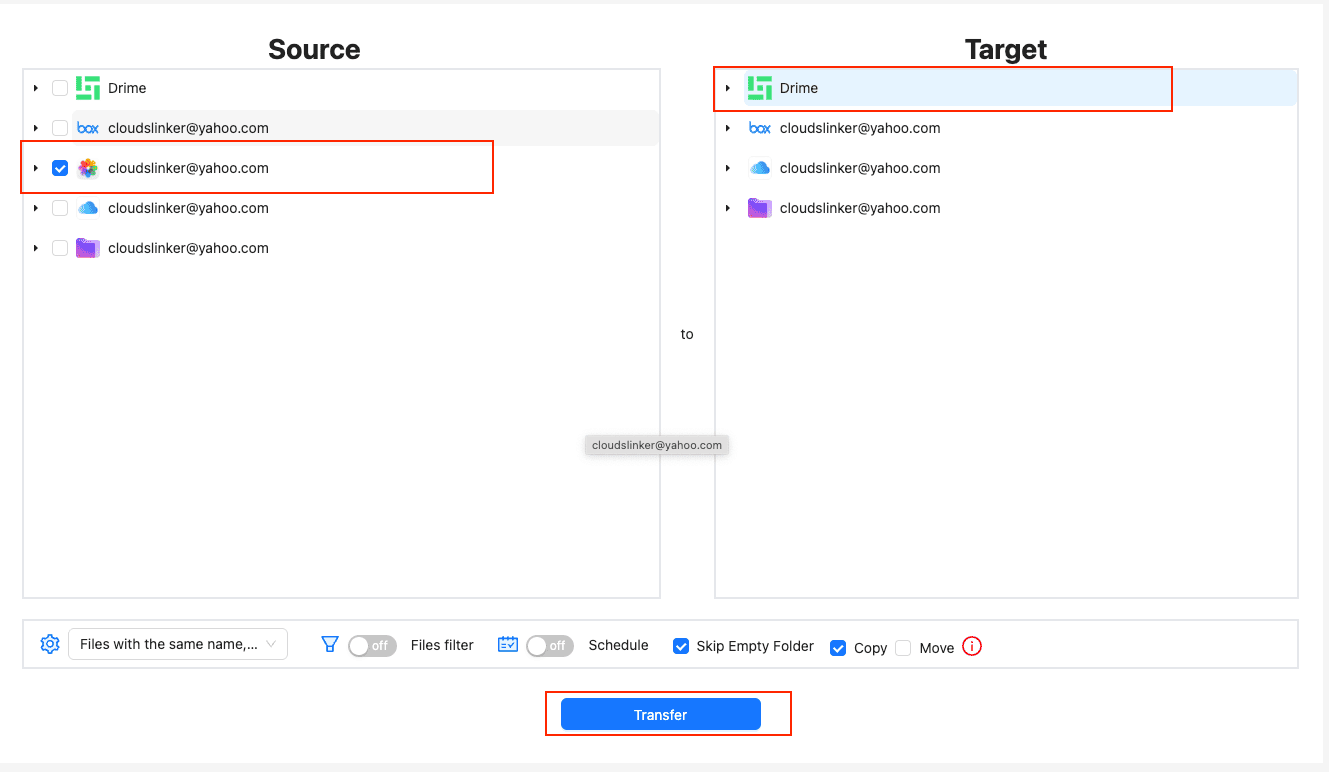Click the Schedule calendar icon
This screenshot has height=772, width=1329.
(507, 644)
